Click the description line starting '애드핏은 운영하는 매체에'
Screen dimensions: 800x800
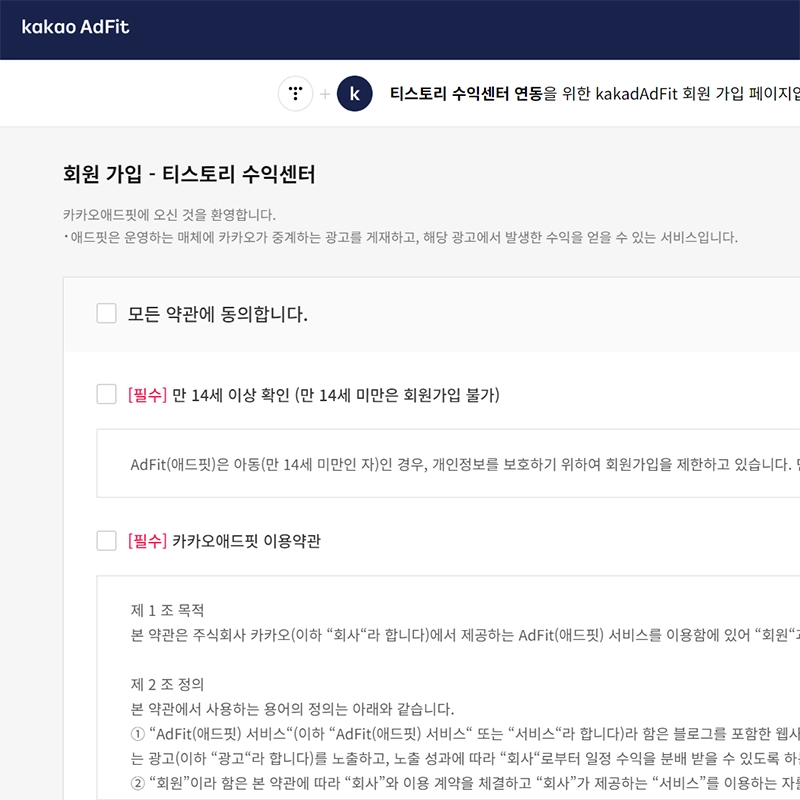pos(401,238)
